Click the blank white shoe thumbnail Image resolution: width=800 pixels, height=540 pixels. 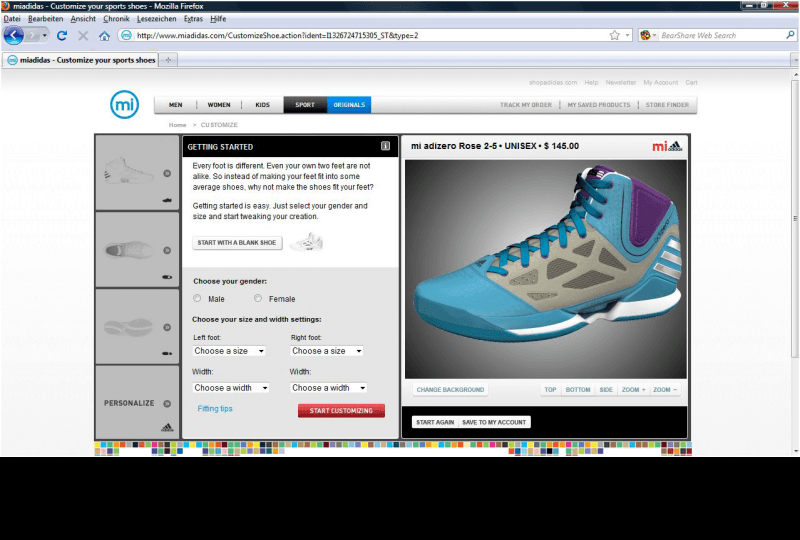pyautogui.click(x=307, y=242)
